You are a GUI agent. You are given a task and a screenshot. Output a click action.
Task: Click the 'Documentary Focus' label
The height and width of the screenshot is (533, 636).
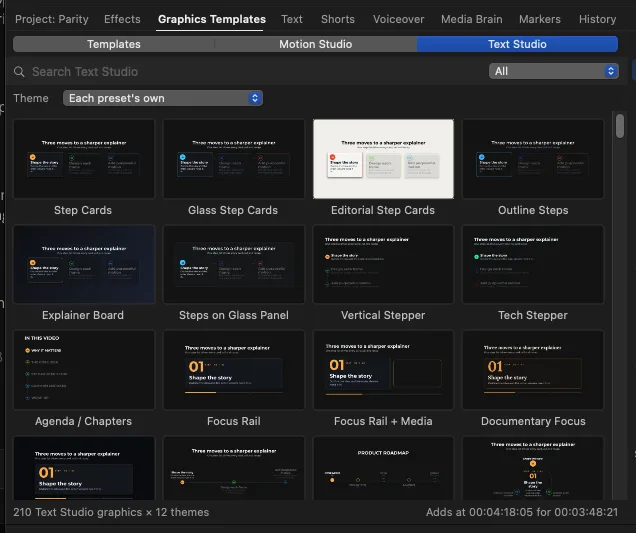point(533,421)
